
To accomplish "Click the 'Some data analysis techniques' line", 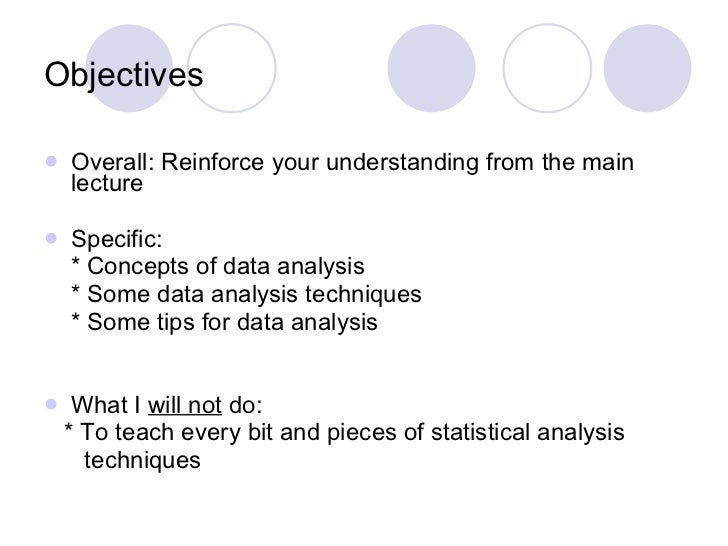I will 247,294.
